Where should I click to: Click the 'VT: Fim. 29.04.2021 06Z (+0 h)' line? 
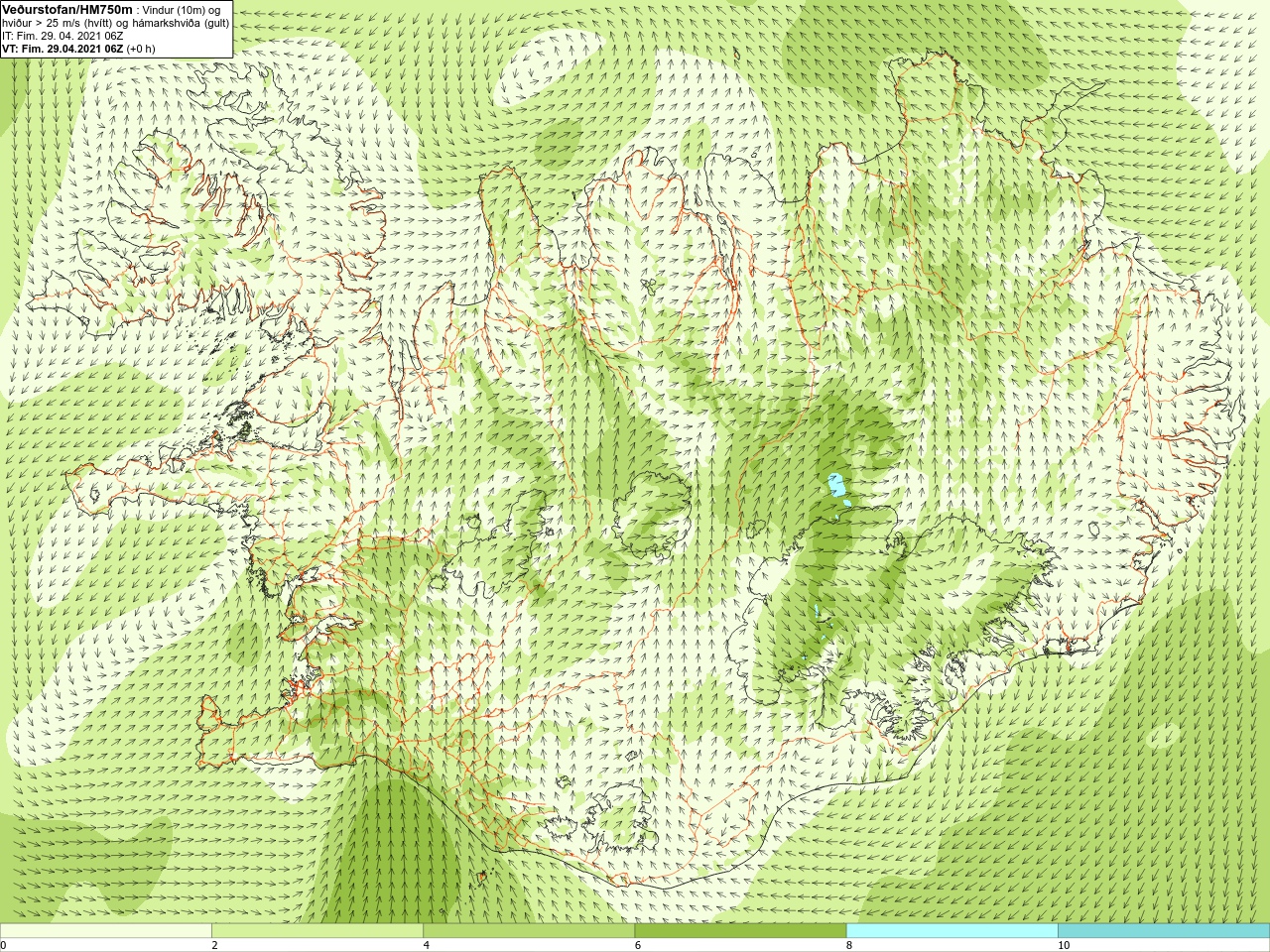[x=78, y=49]
